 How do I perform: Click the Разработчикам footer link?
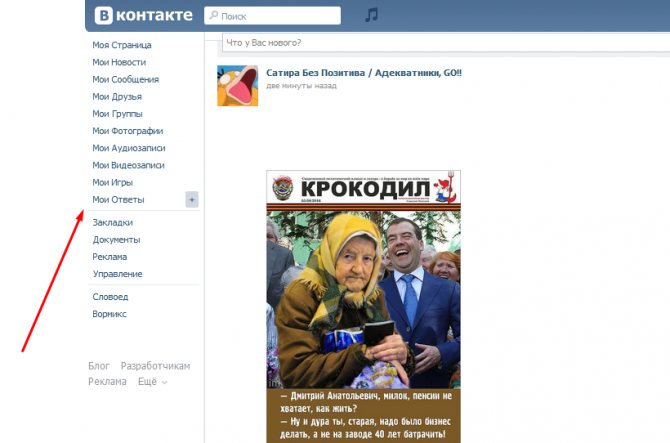[155, 366]
